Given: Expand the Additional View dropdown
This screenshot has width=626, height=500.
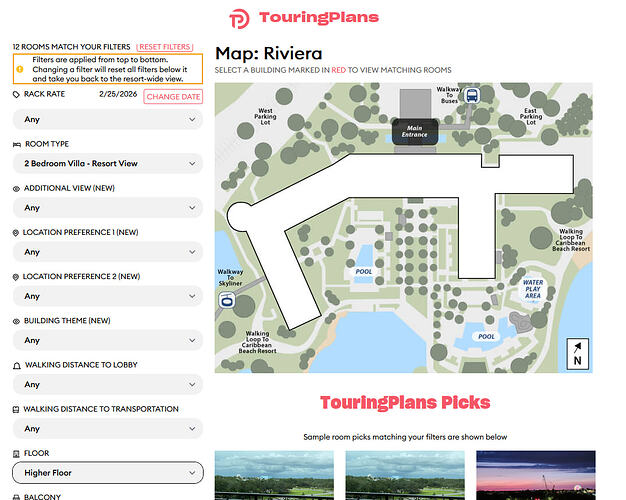Looking at the screenshot, I should (x=107, y=208).
